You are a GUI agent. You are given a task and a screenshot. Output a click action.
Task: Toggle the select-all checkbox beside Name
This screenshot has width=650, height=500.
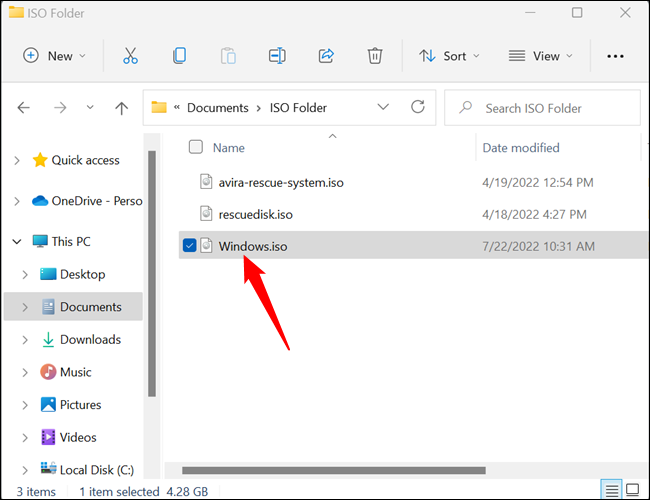click(196, 147)
